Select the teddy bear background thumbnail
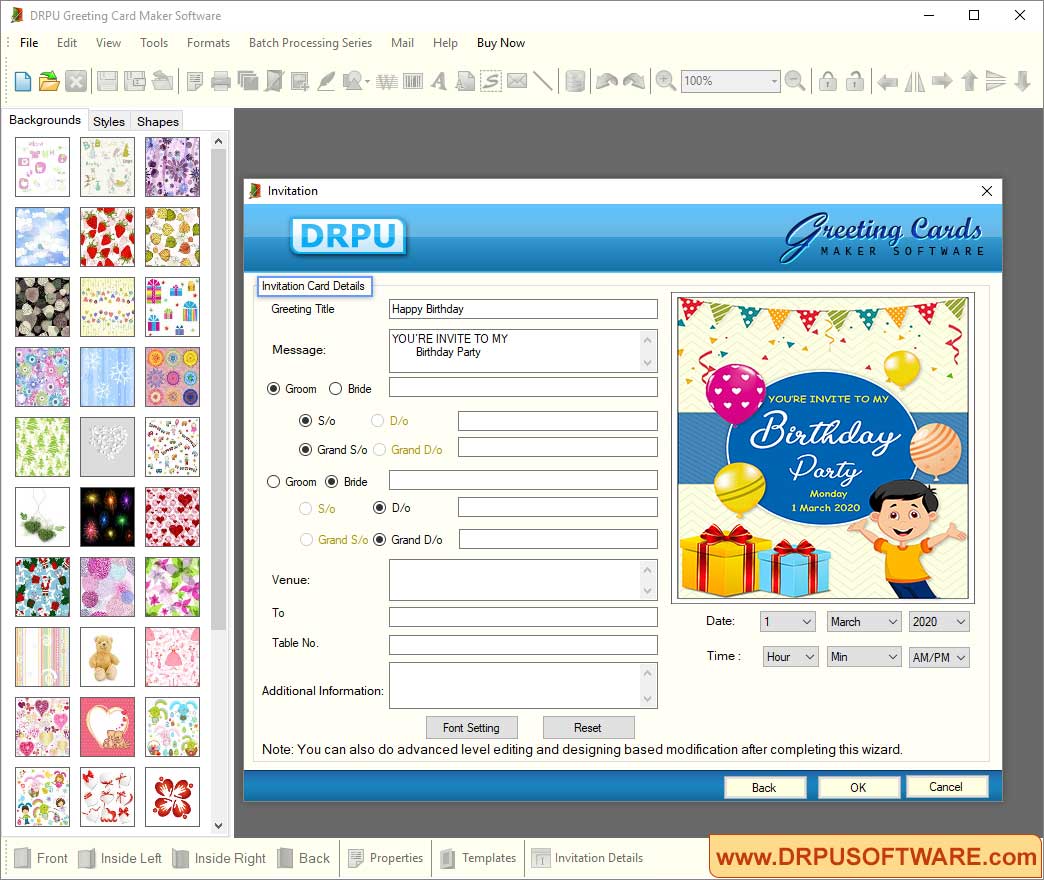 coord(107,657)
